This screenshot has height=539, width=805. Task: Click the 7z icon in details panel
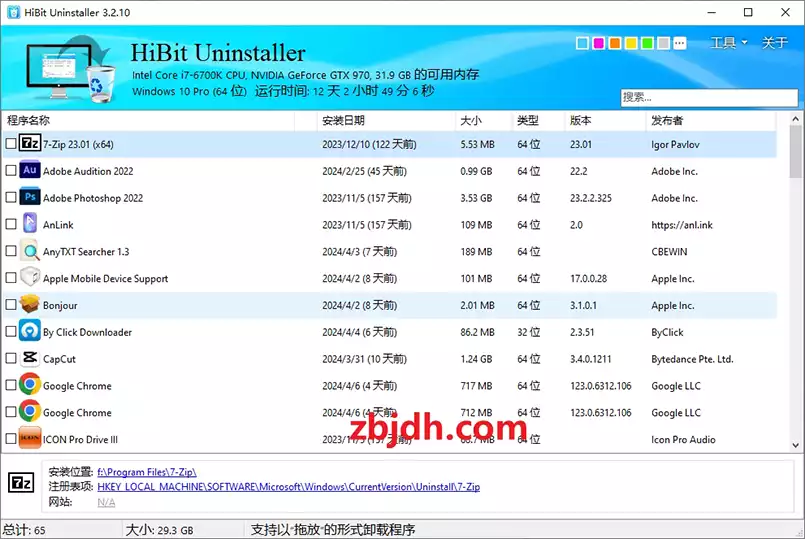[x=21, y=483]
